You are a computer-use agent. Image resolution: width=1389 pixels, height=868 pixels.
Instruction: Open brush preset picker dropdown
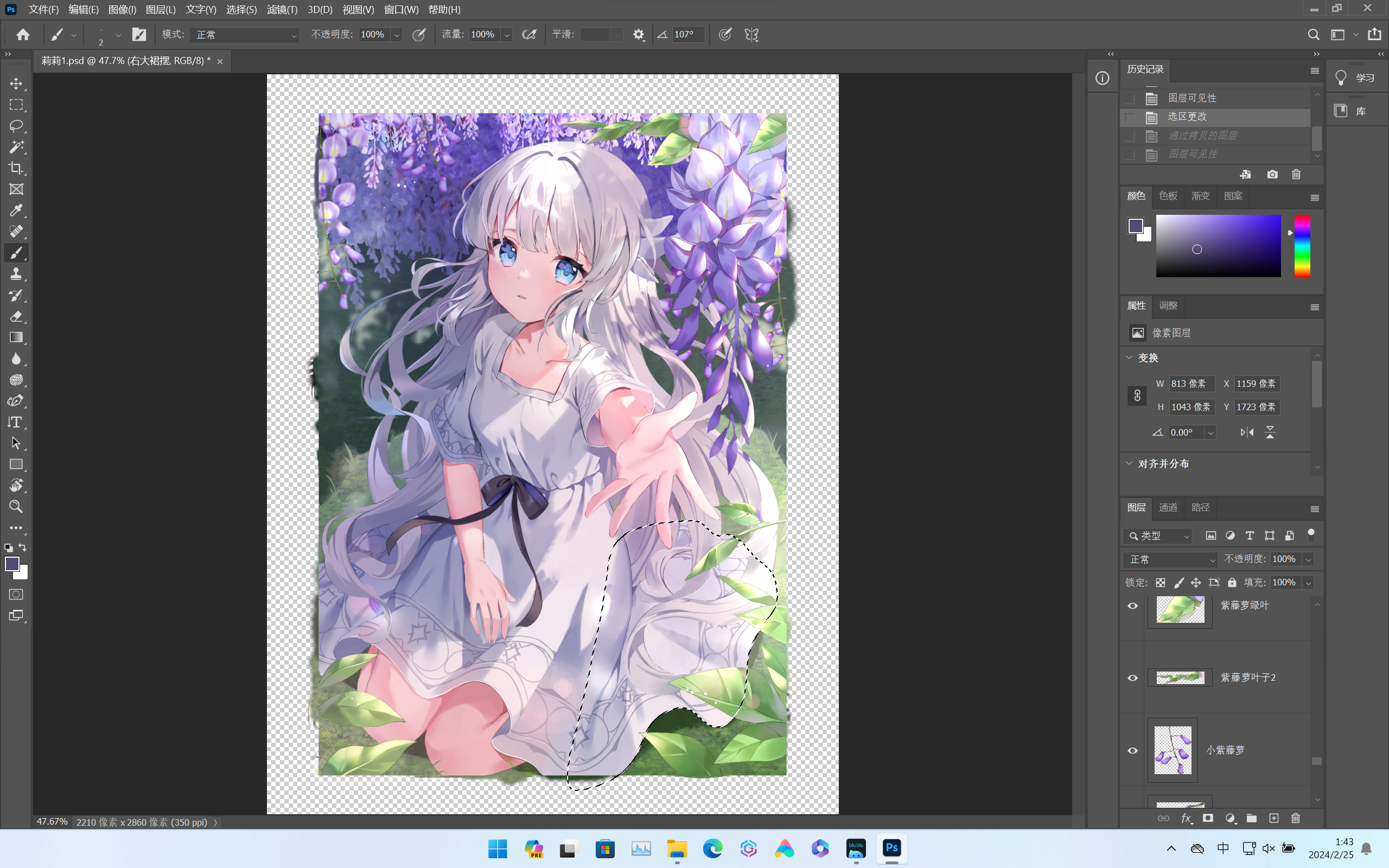(118, 34)
